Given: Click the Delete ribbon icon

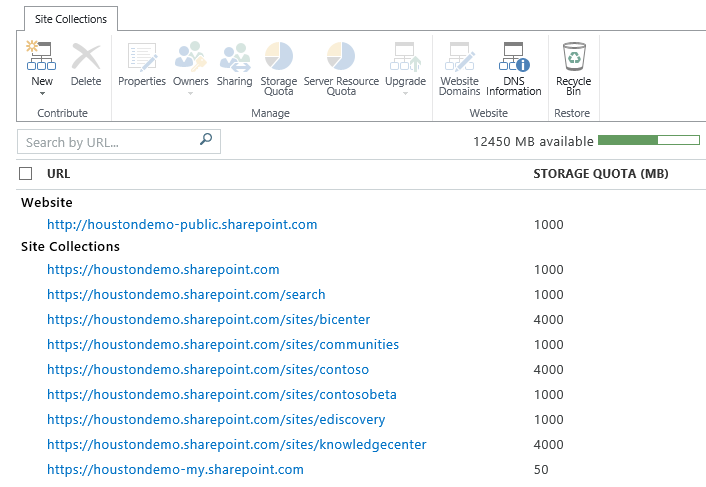Looking at the screenshot, I should (86, 56).
